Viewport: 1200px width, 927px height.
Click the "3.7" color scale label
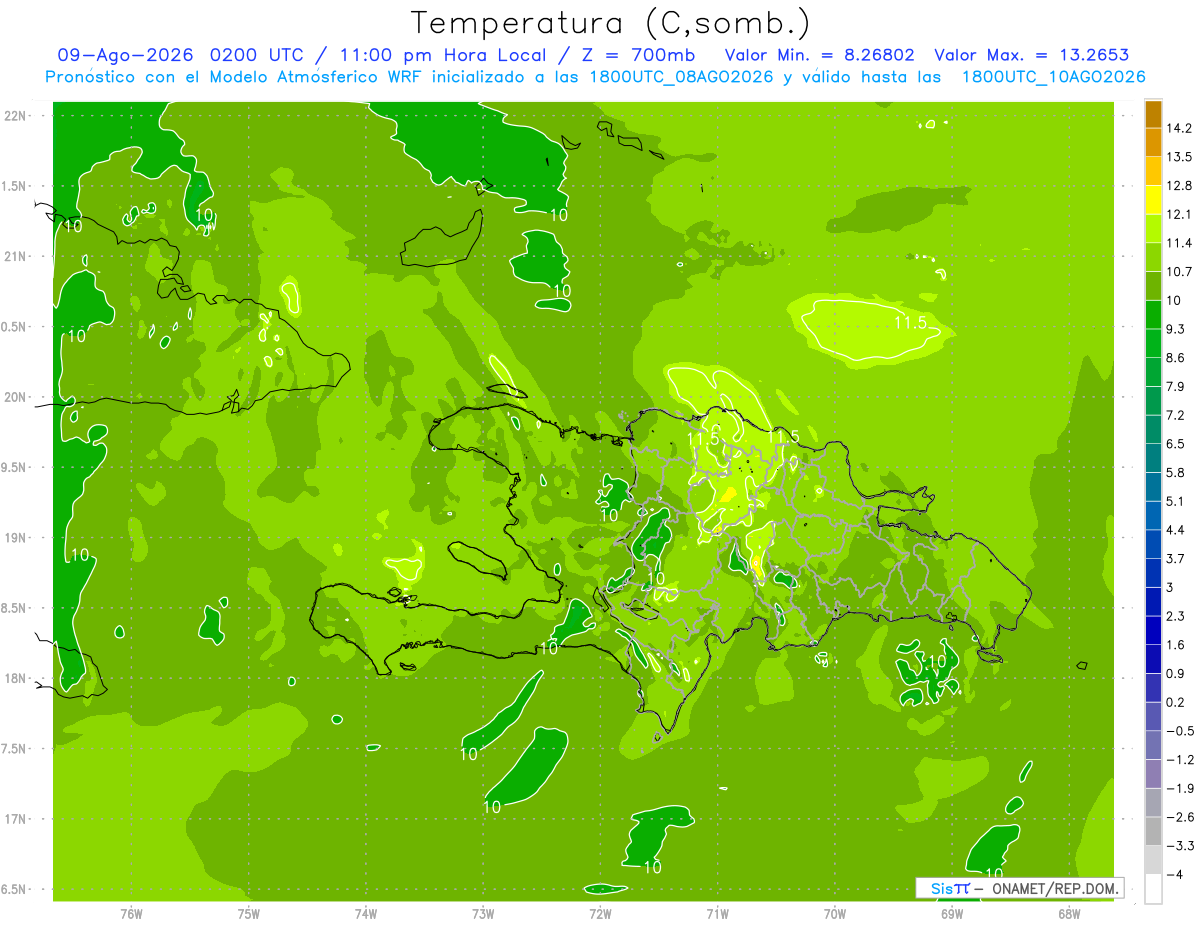[1176, 558]
